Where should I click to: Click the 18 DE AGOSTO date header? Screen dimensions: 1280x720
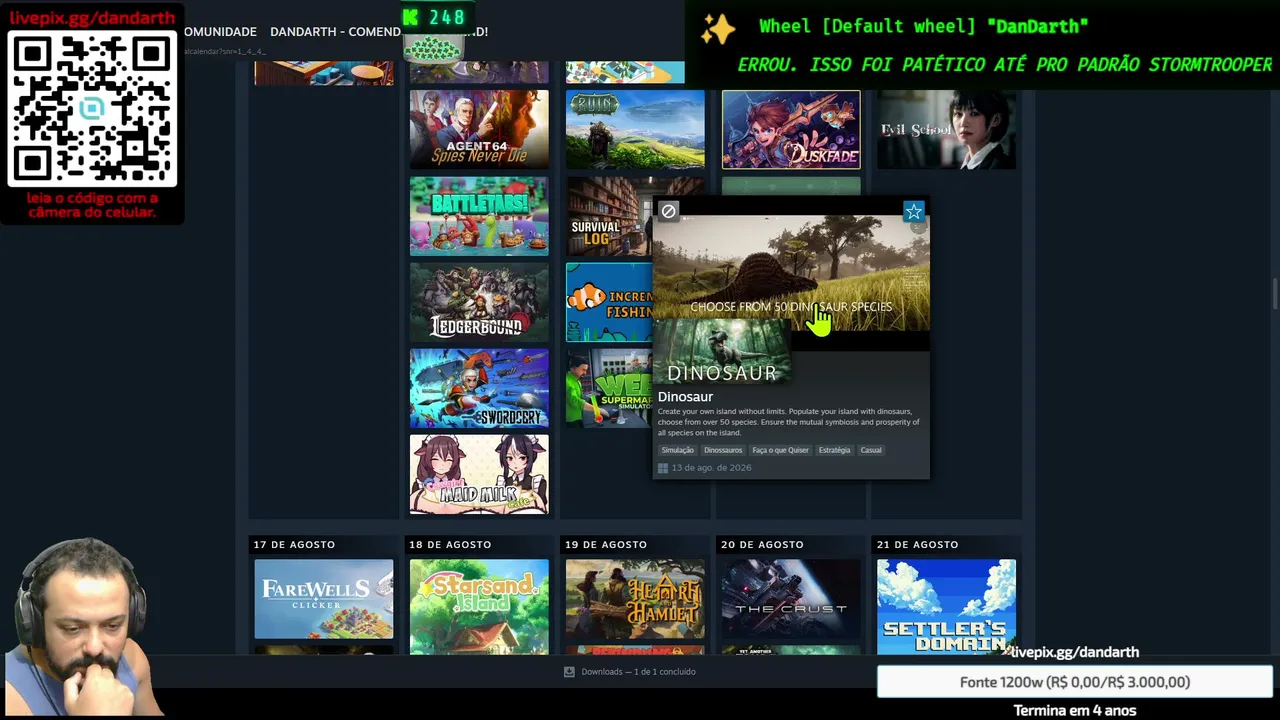(x=450, y=545)
